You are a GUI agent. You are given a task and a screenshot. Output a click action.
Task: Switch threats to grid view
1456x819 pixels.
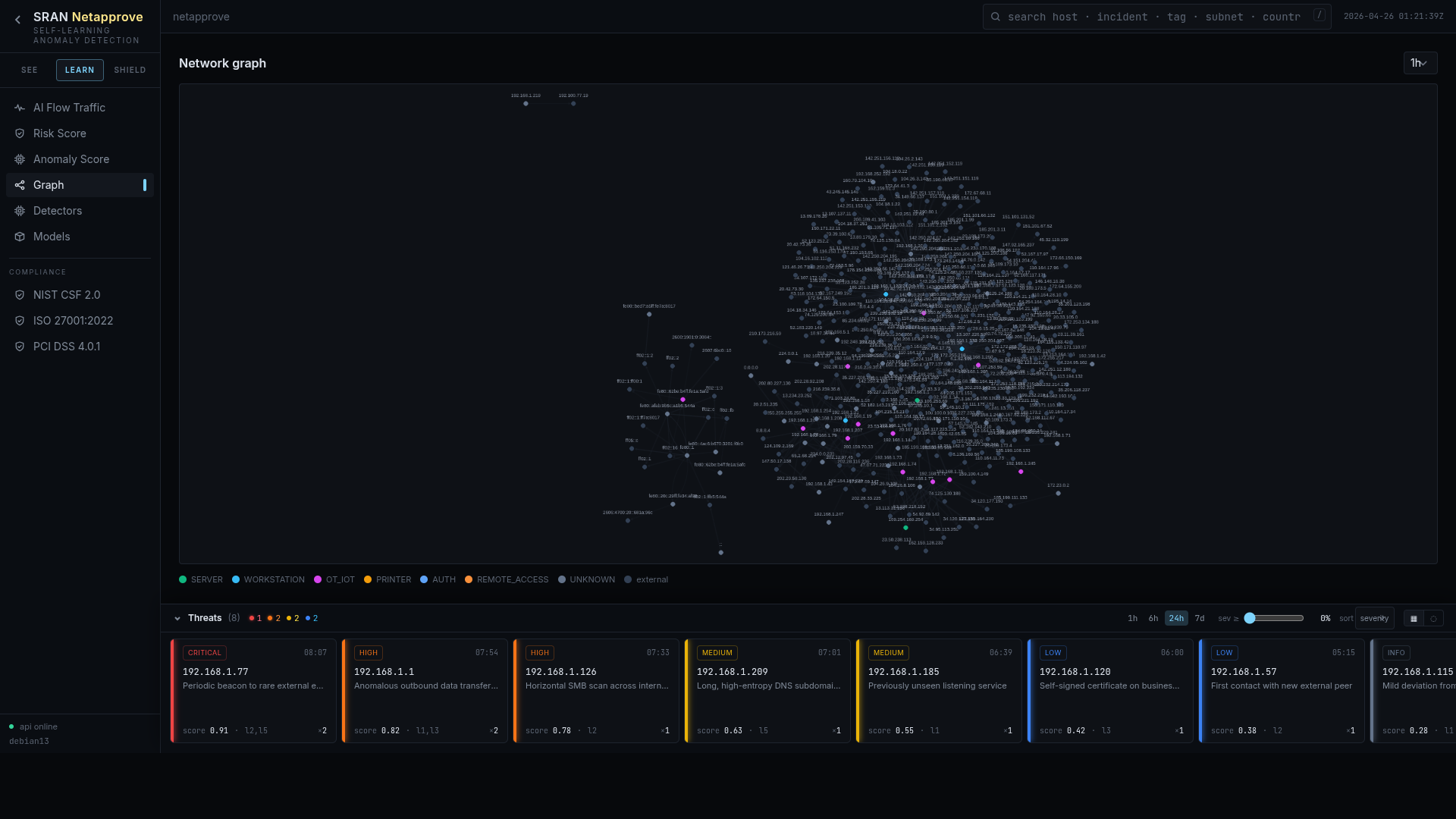(x=1414, y=618)
